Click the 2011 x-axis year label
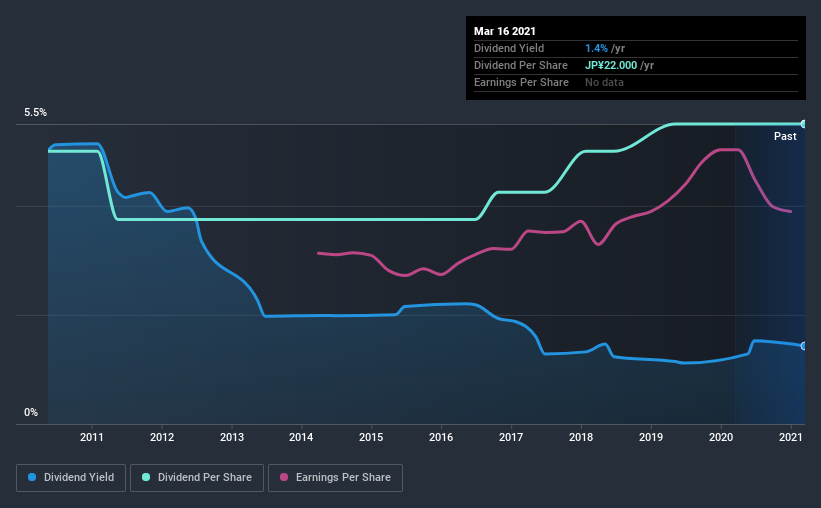This screenshot has height=508, width=821. tap(92, 437)
